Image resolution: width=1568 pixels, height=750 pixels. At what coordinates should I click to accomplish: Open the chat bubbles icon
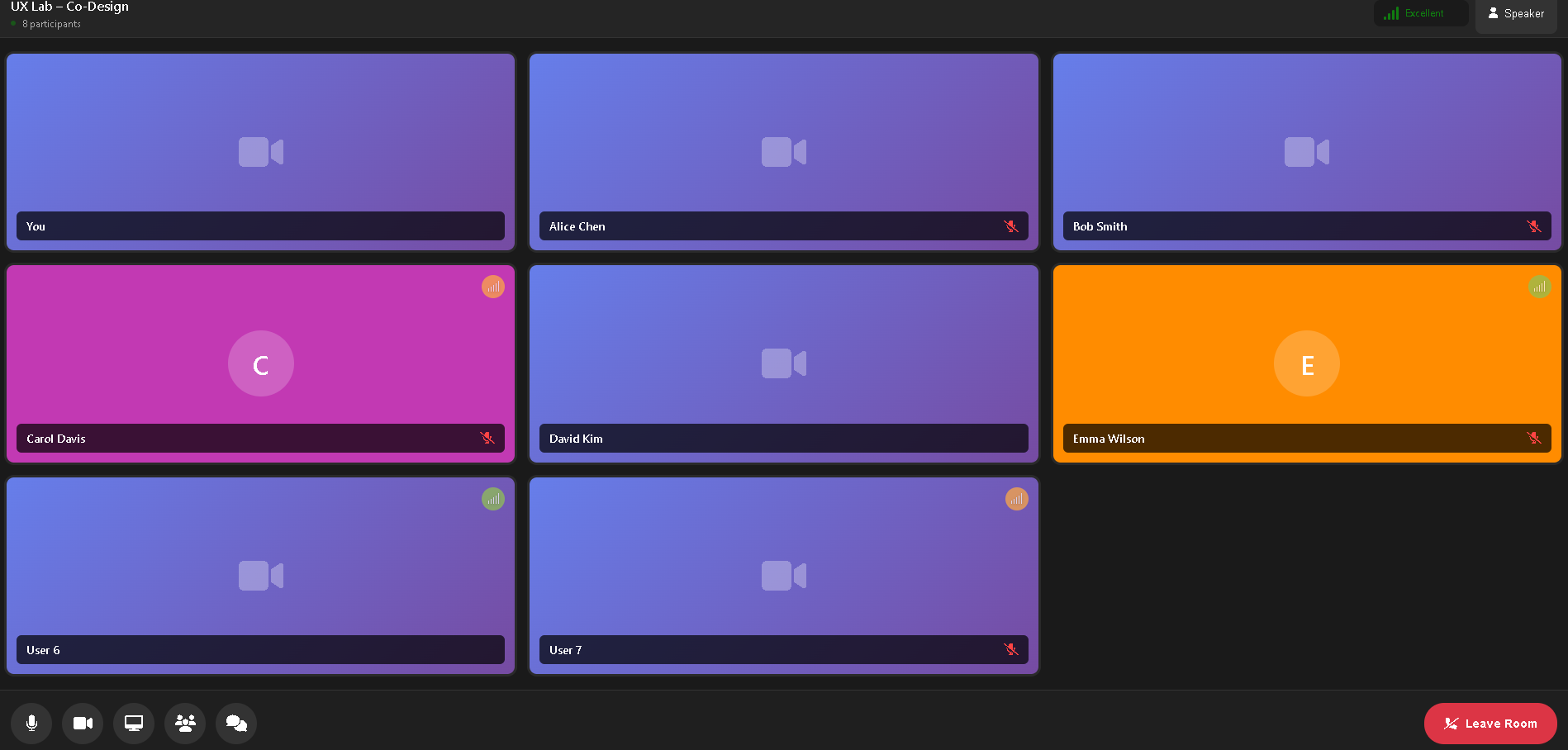click(236, 724)
